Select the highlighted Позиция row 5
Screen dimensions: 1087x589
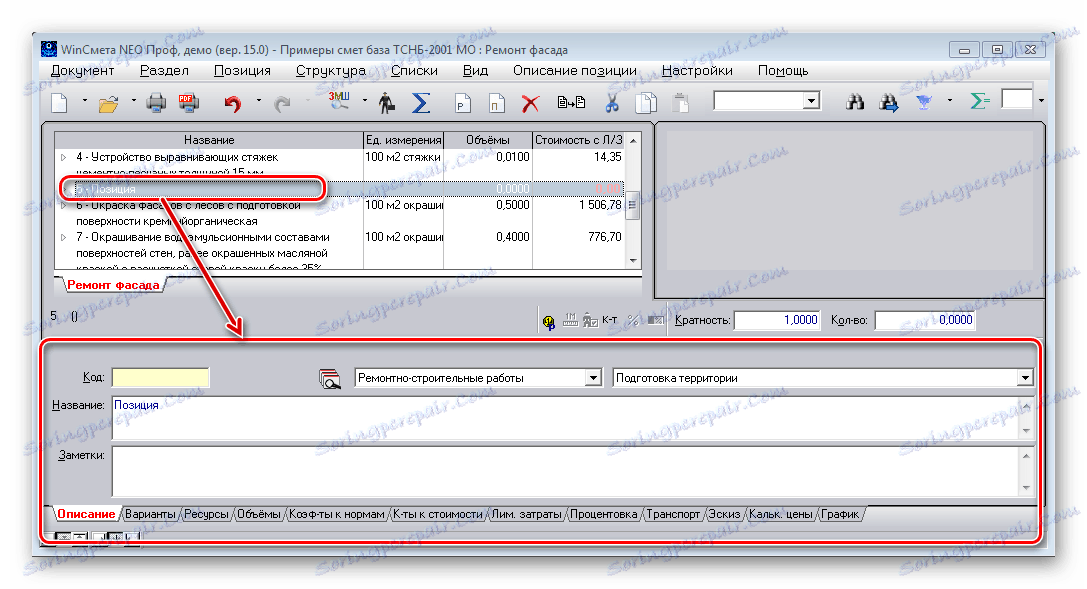[340, 188]
